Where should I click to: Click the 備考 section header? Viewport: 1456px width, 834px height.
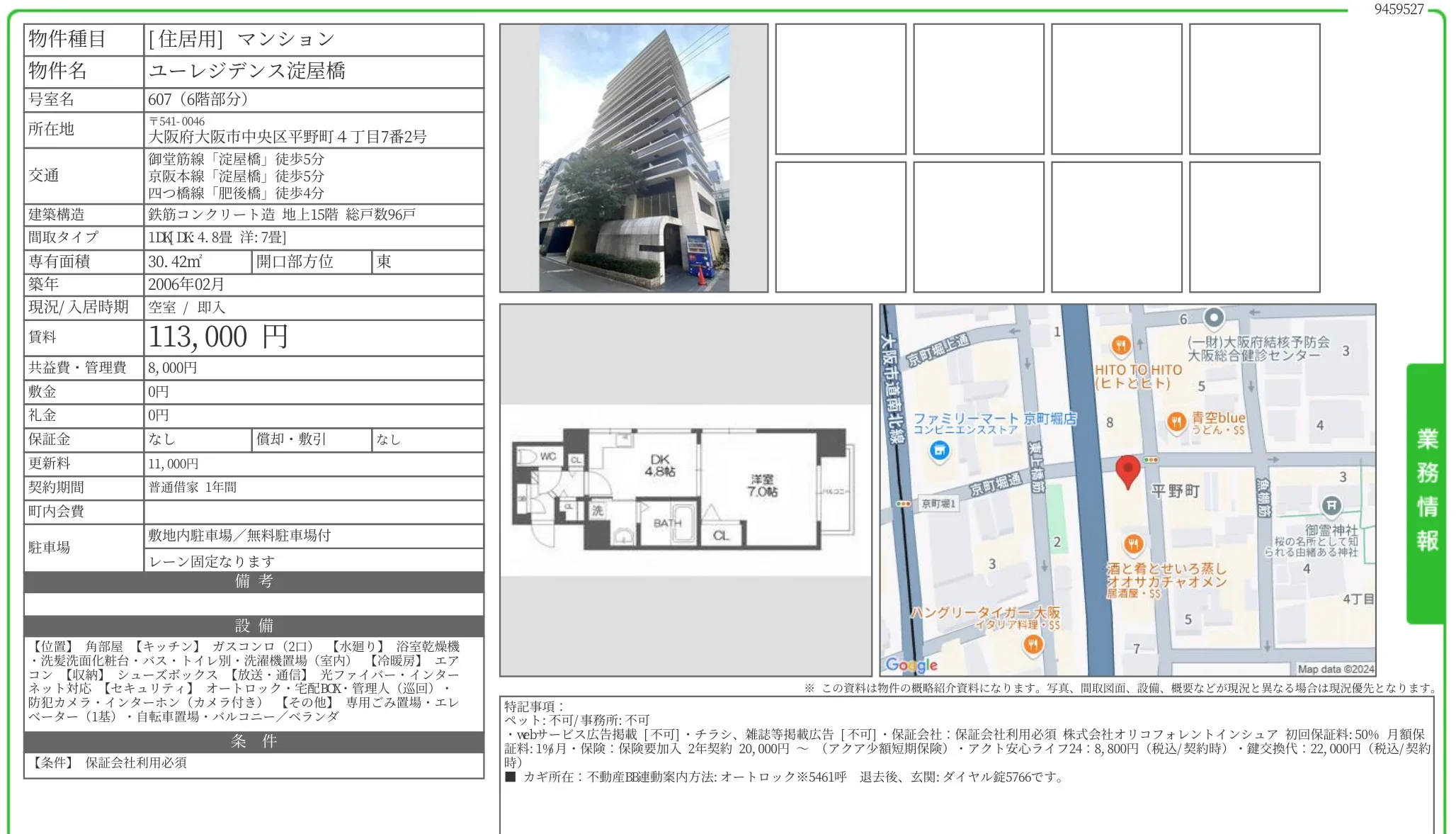(x=254, y=581)
